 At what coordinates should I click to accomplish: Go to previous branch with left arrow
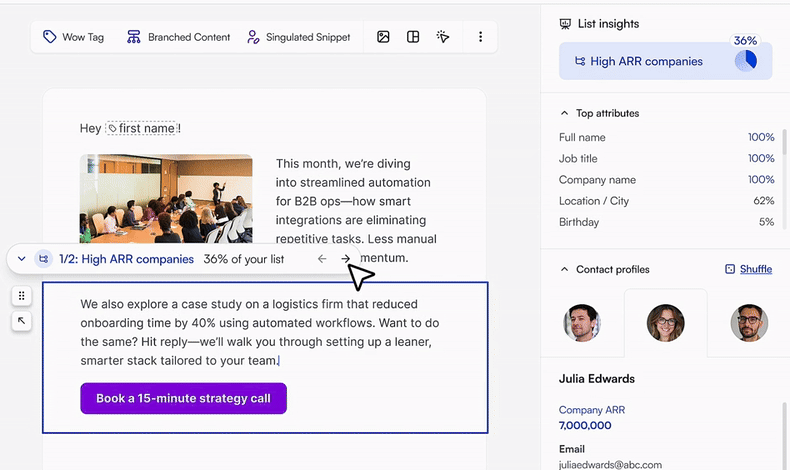(322, 259)
